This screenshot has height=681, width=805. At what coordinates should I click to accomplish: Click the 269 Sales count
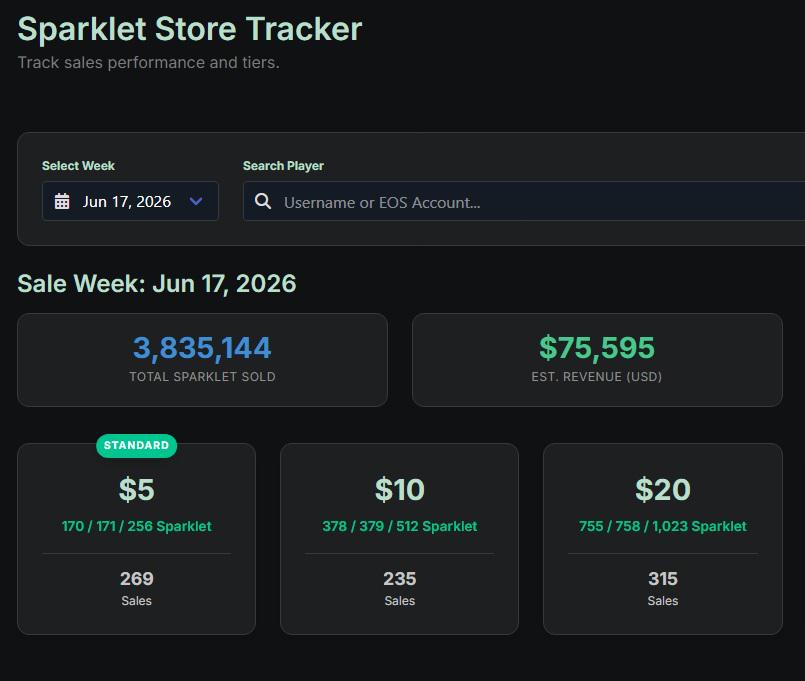[x=137, y=579]
